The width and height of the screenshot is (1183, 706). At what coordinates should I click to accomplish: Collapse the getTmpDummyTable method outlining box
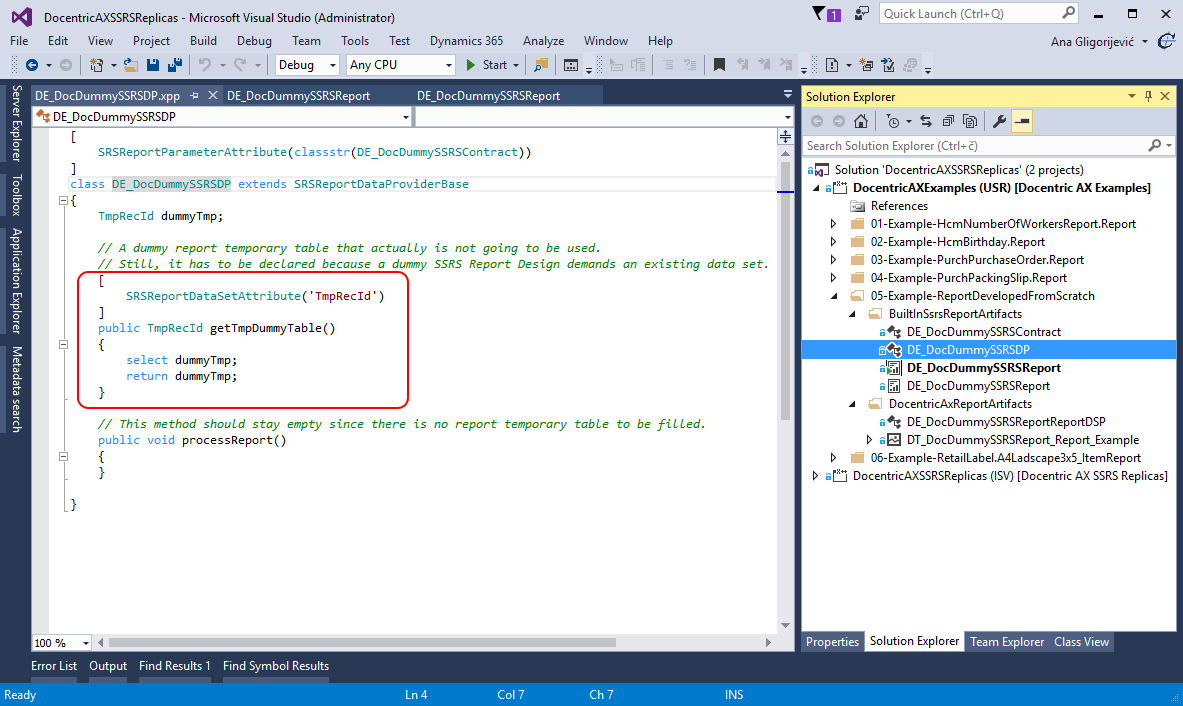[63, 344]
